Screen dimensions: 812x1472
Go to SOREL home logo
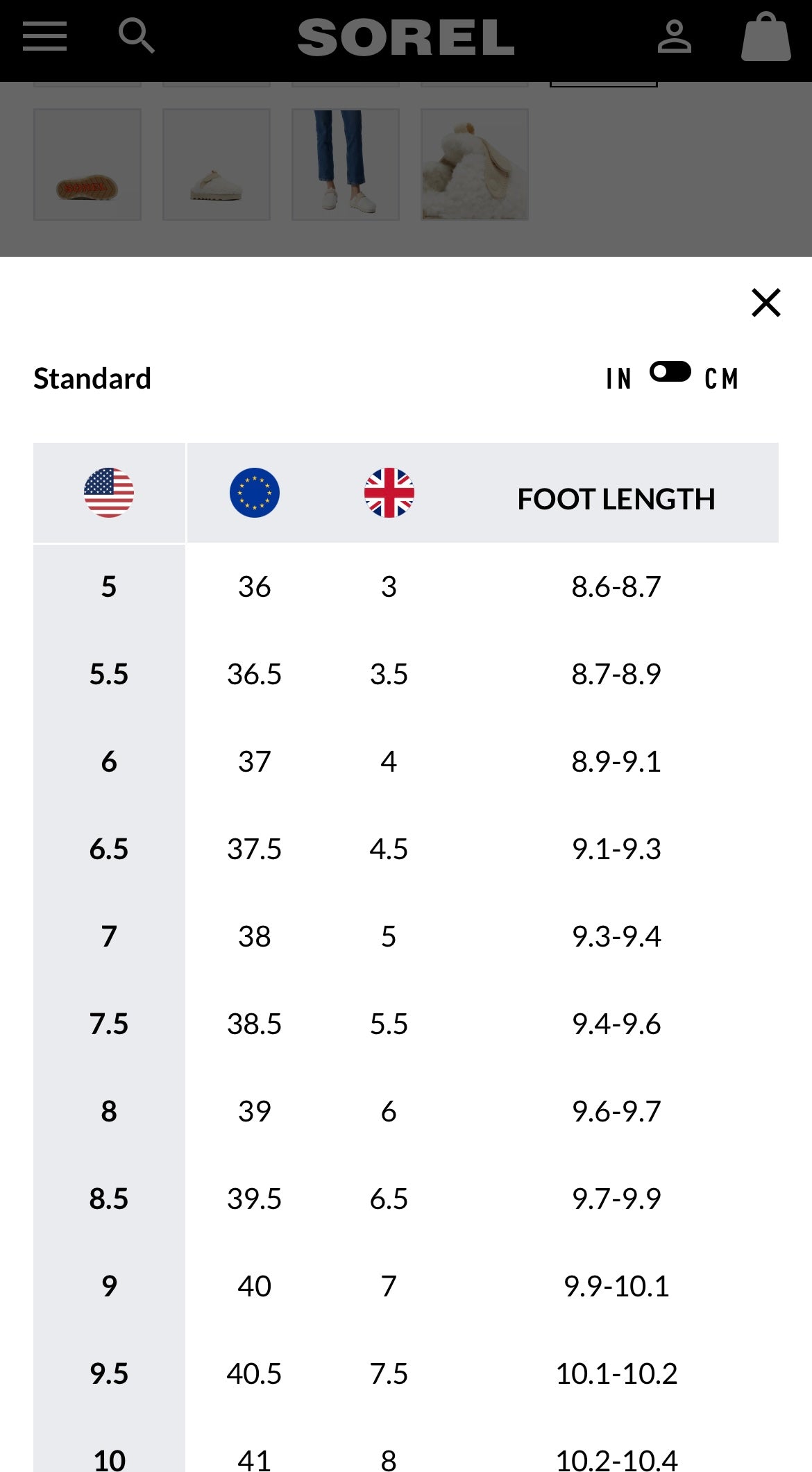(x=406, y=37)
